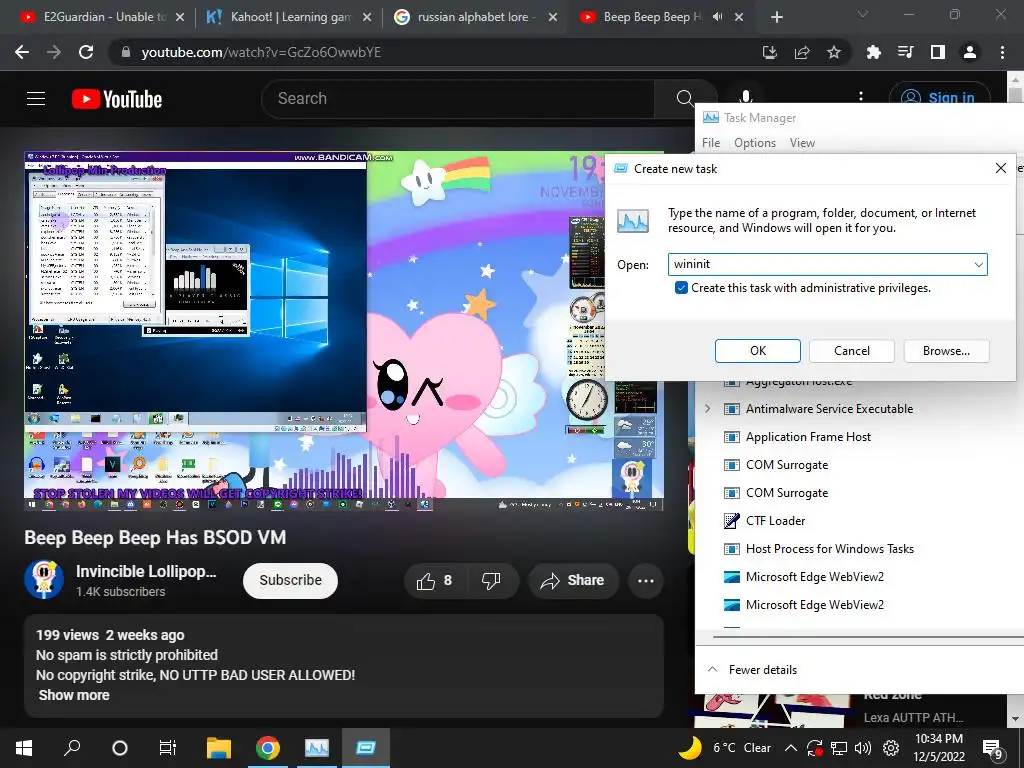Click the Share button under the video
Screen dimensions: 1024x768
click(x=573, y=581)
